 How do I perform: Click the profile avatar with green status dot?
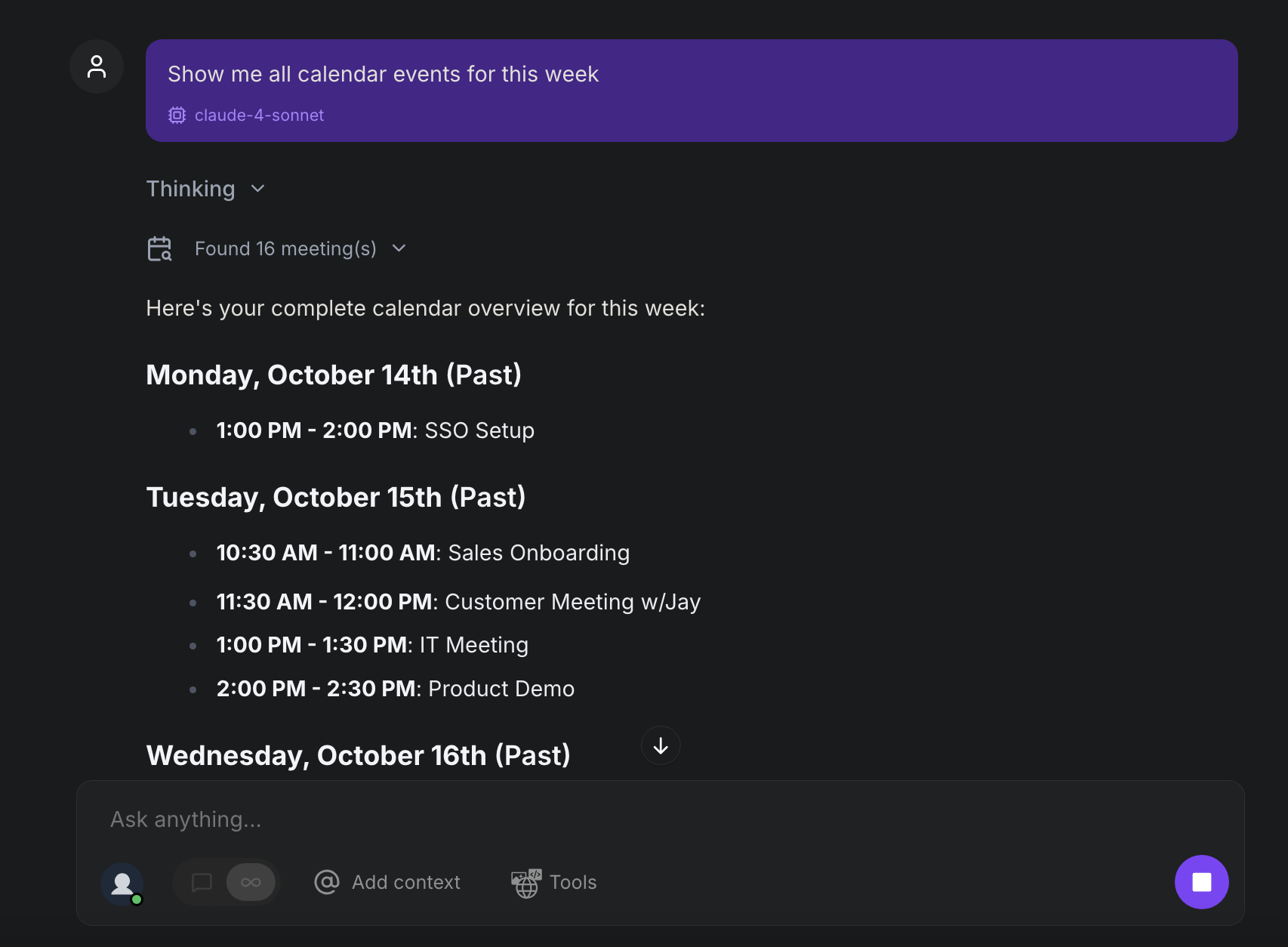click(122, 882)
